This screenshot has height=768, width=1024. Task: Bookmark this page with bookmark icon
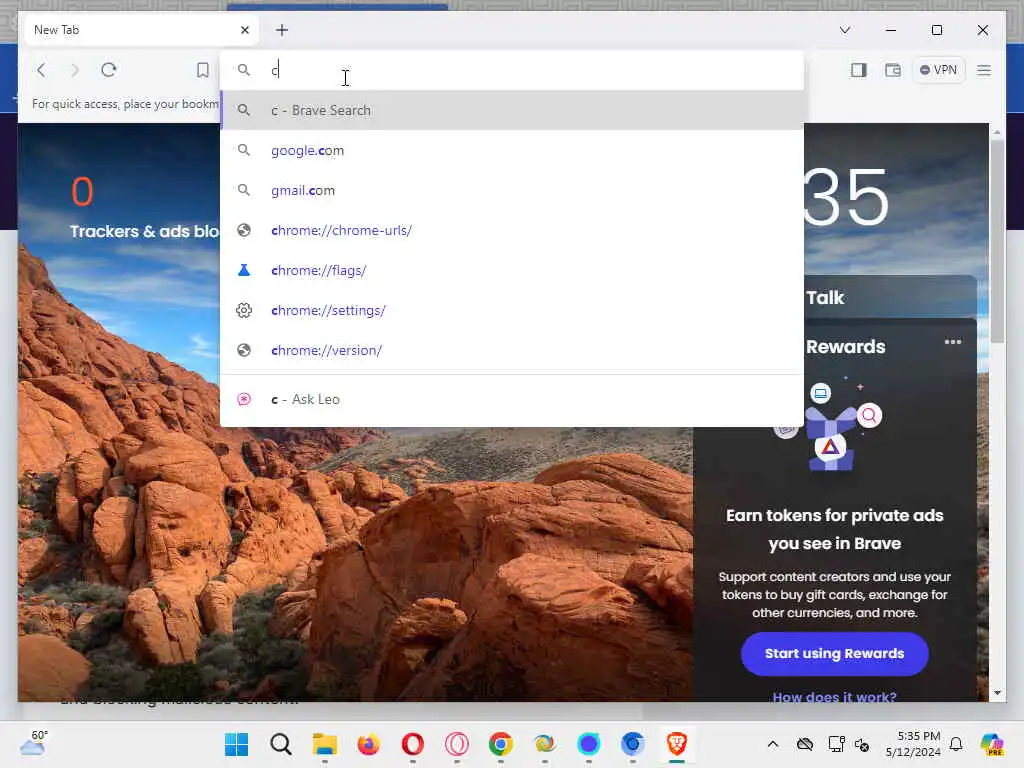point(202,70)
